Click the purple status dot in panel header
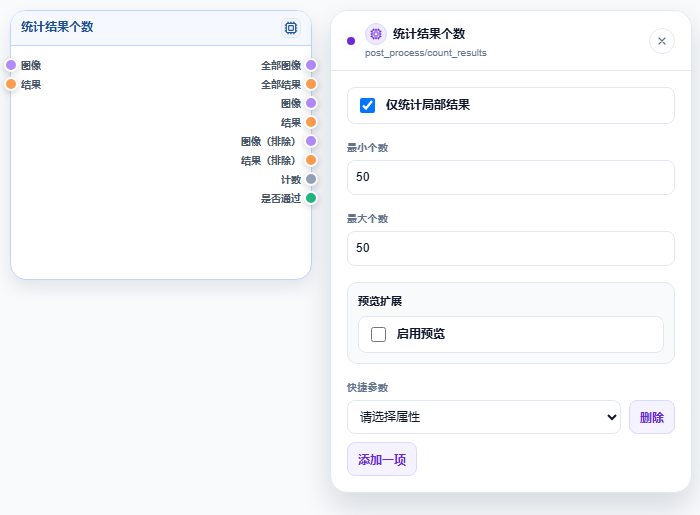The width and height of the screenshot is (700, 515). pos(351,41)
